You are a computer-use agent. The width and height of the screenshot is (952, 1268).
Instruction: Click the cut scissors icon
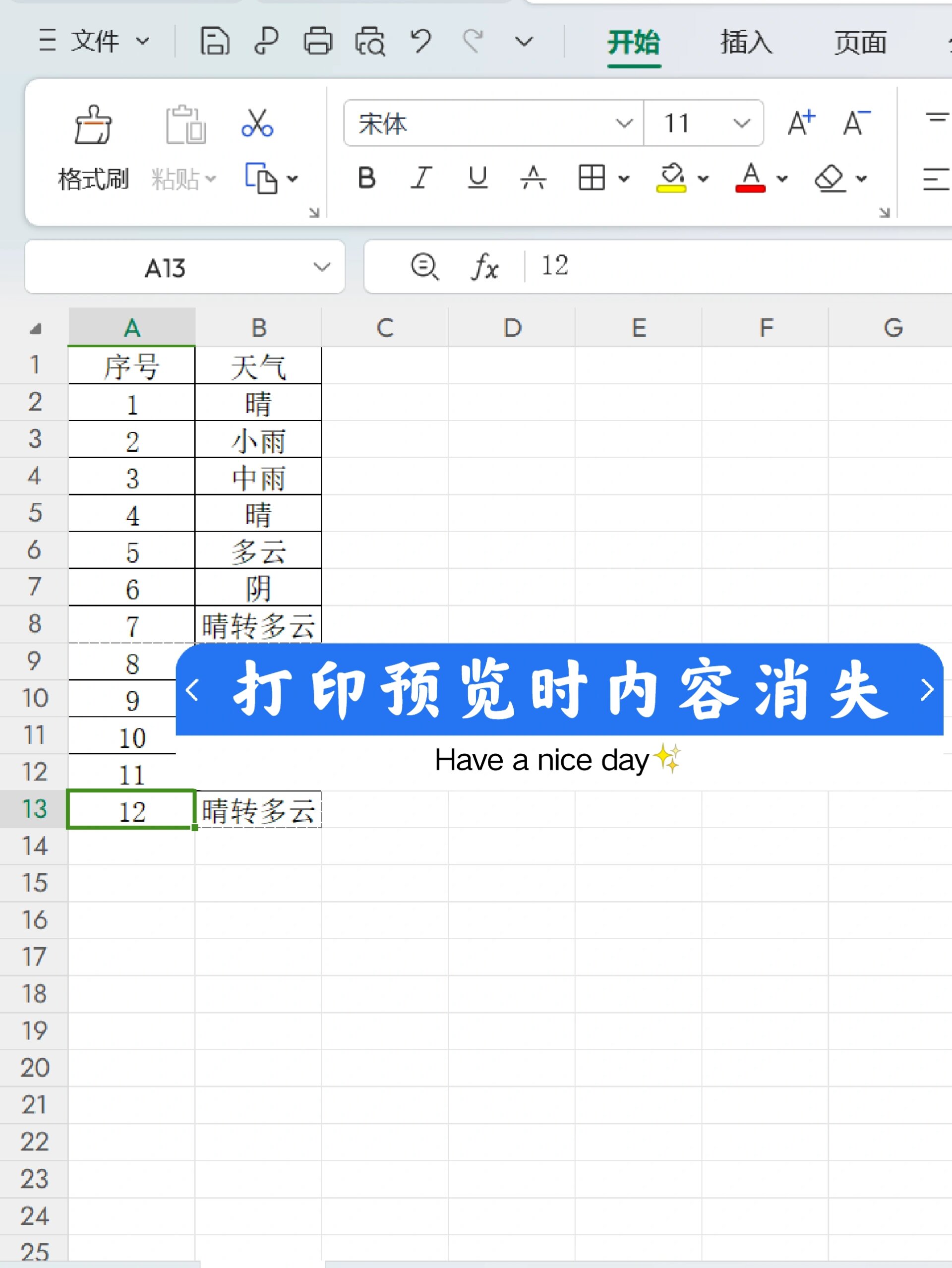[x=257, y=123]
